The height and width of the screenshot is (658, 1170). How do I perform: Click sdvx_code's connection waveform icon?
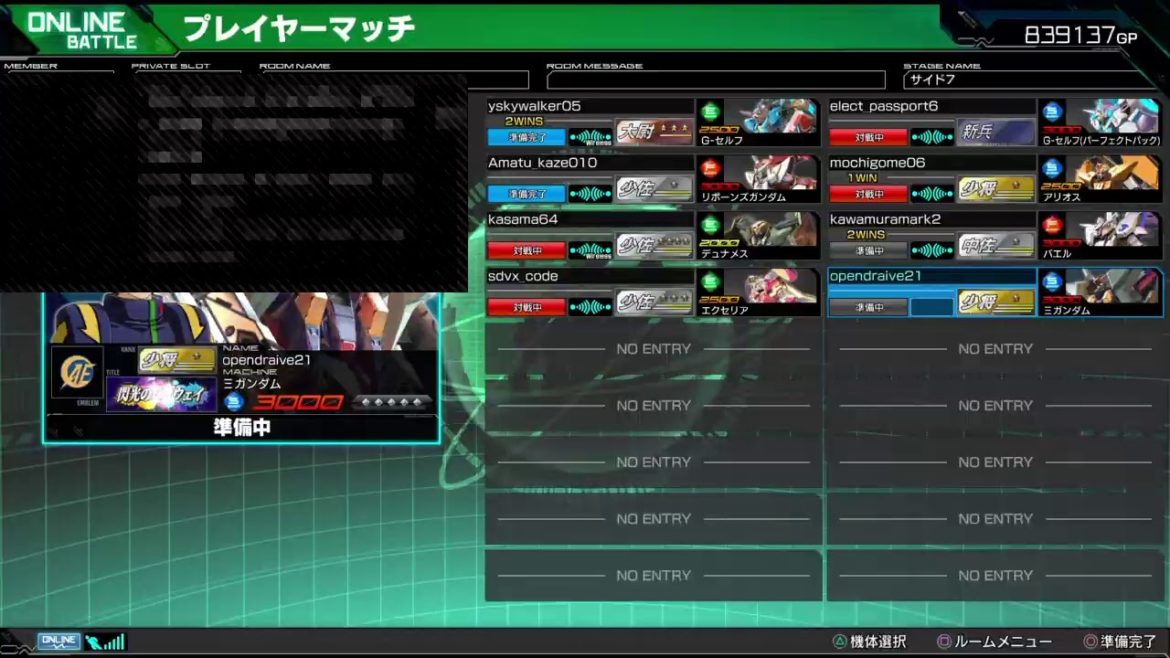pyautogui.click(x=590, y=307)
